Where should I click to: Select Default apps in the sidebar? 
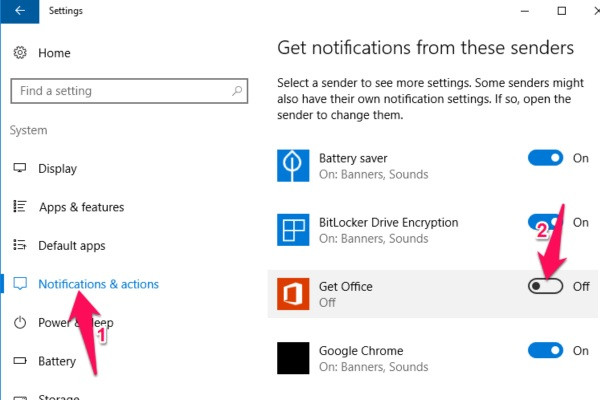click(72, 245)
